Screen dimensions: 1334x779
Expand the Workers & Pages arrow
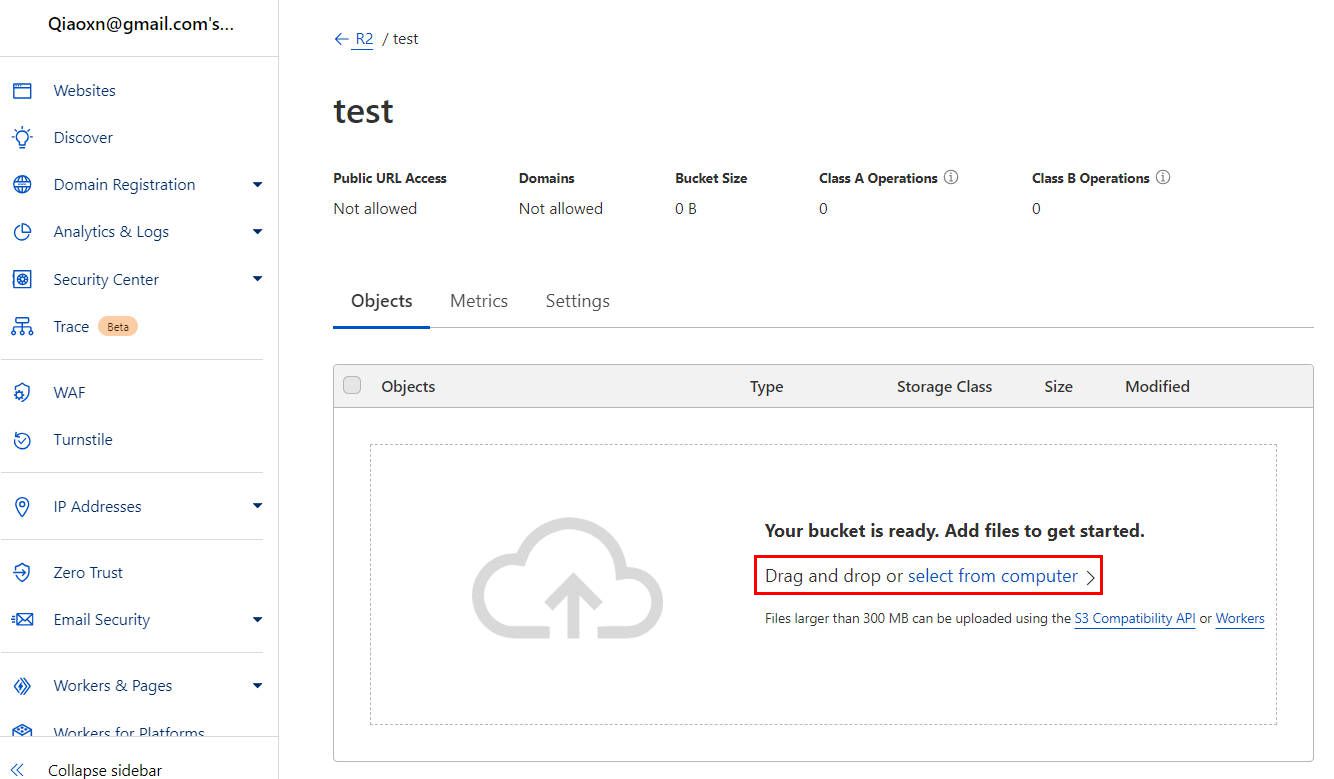click(x=257, y=686)
